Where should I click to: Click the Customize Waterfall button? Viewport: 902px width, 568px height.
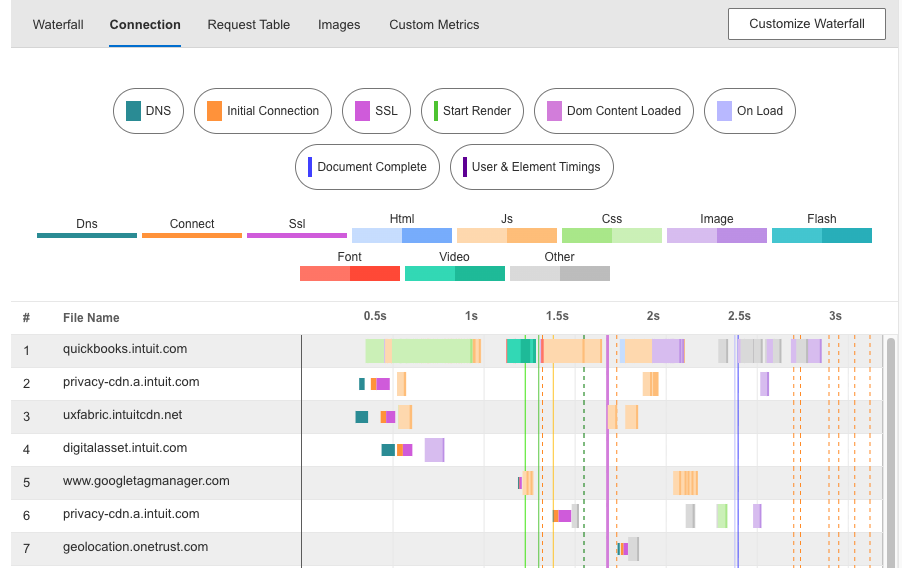point(806,24)
